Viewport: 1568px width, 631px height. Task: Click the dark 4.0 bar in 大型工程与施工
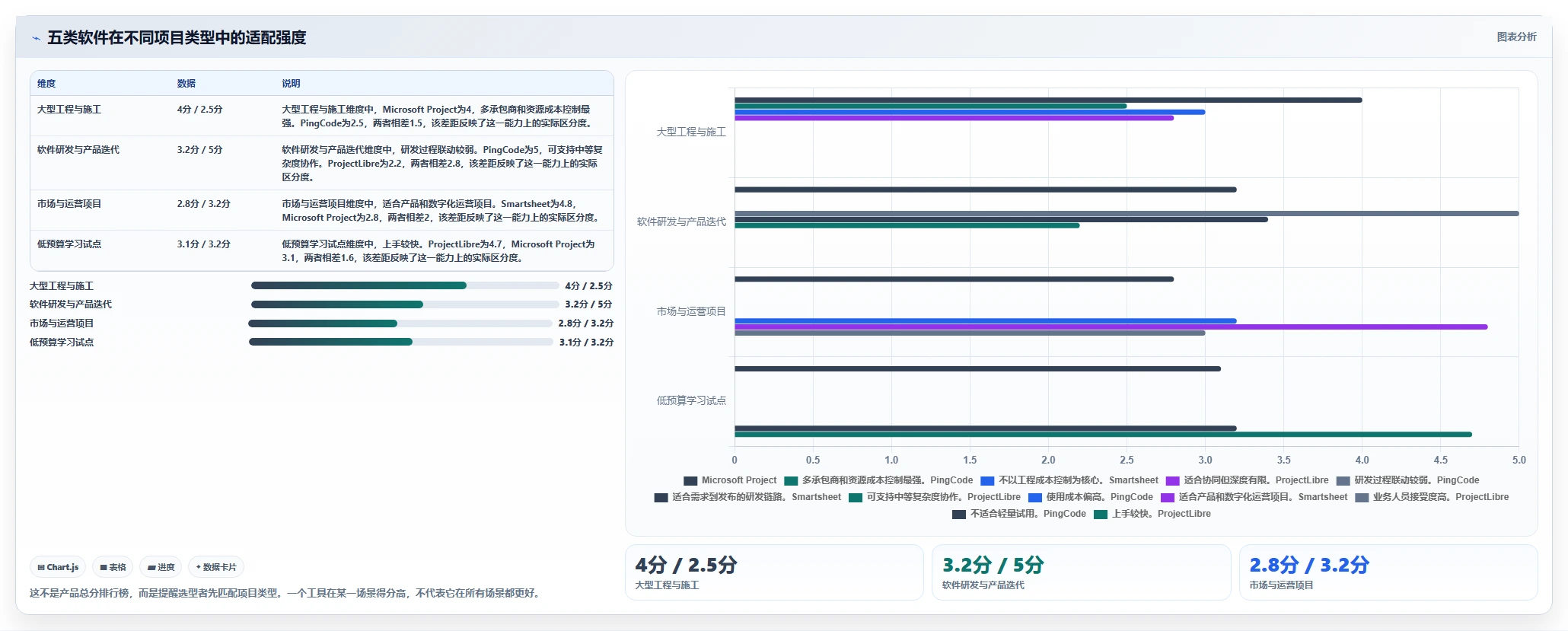click(1048, 100)
